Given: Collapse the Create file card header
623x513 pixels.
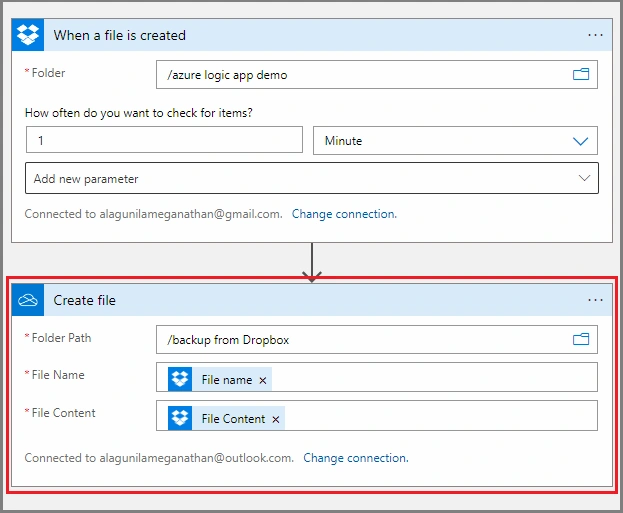Looking at the screenshot, I should point(312,300).
